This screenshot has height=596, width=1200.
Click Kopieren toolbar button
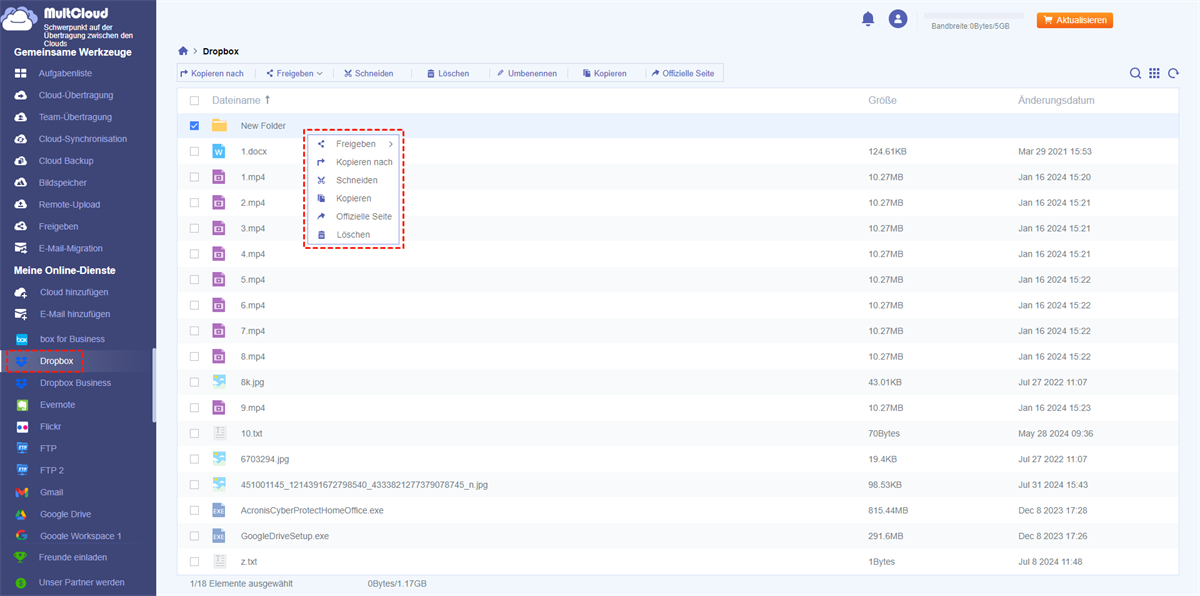604,73
